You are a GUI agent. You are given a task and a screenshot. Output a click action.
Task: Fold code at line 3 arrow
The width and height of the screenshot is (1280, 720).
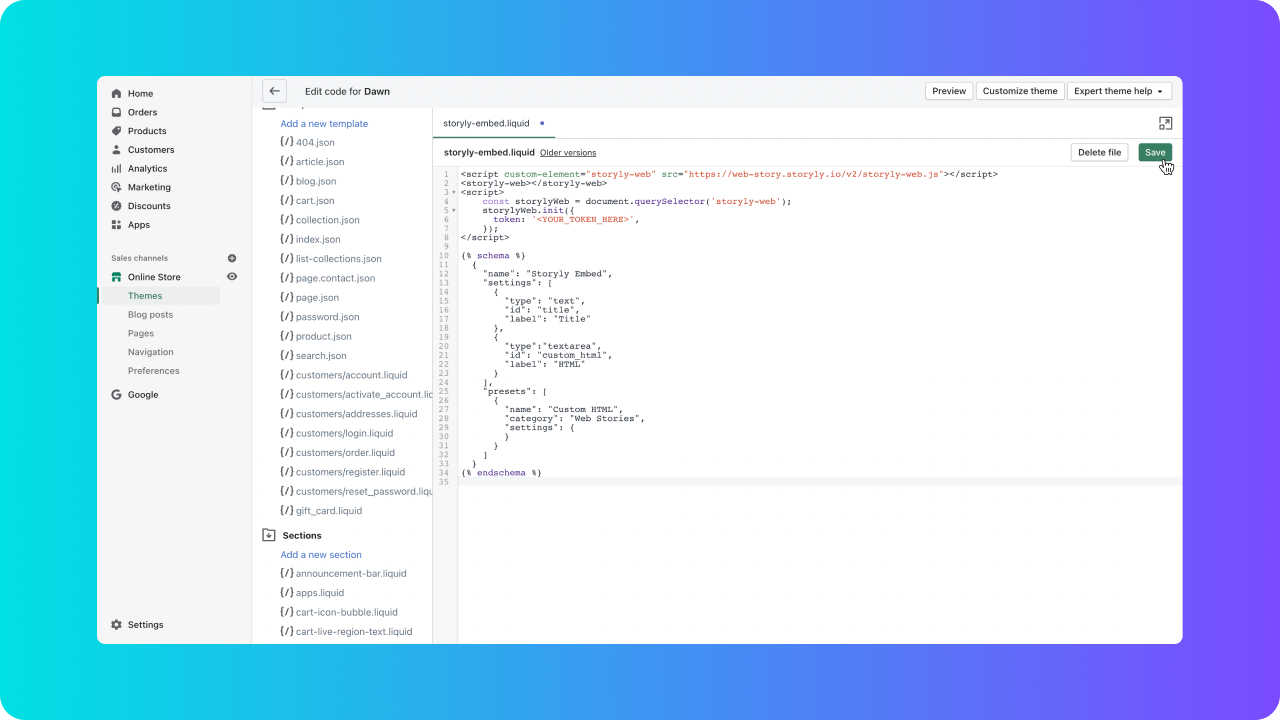453,192
